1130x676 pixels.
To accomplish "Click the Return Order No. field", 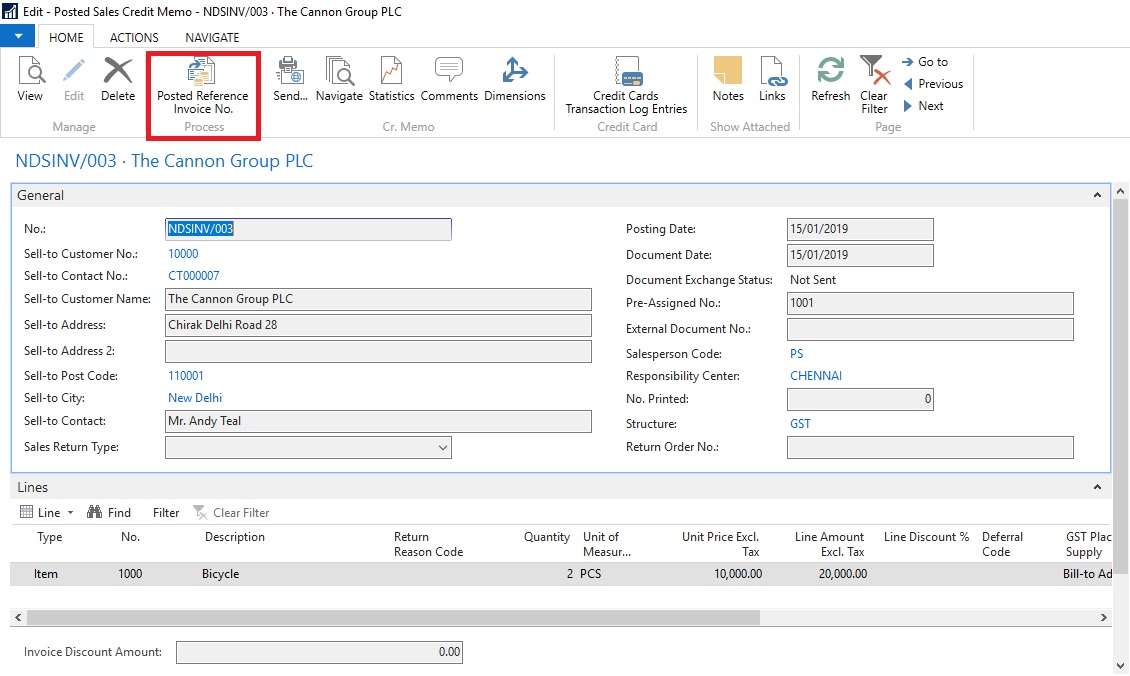I will (x=930, y=448).
